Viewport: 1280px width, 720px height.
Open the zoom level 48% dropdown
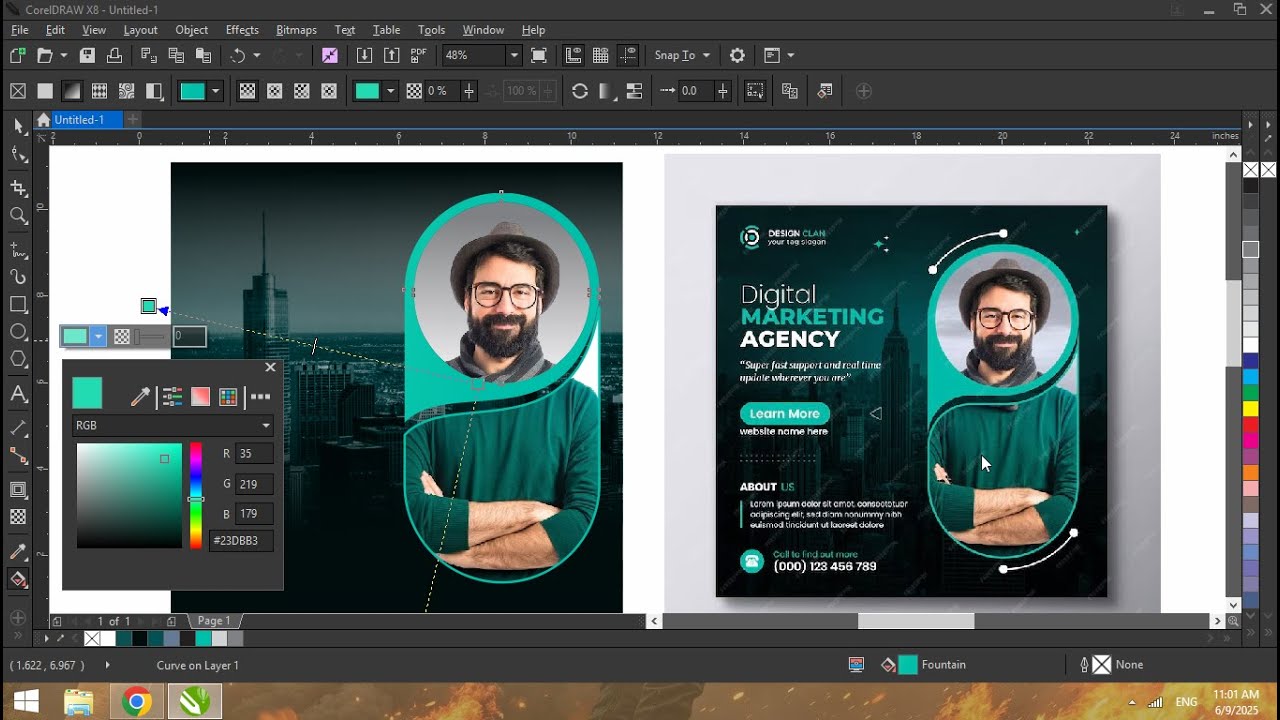514,56
